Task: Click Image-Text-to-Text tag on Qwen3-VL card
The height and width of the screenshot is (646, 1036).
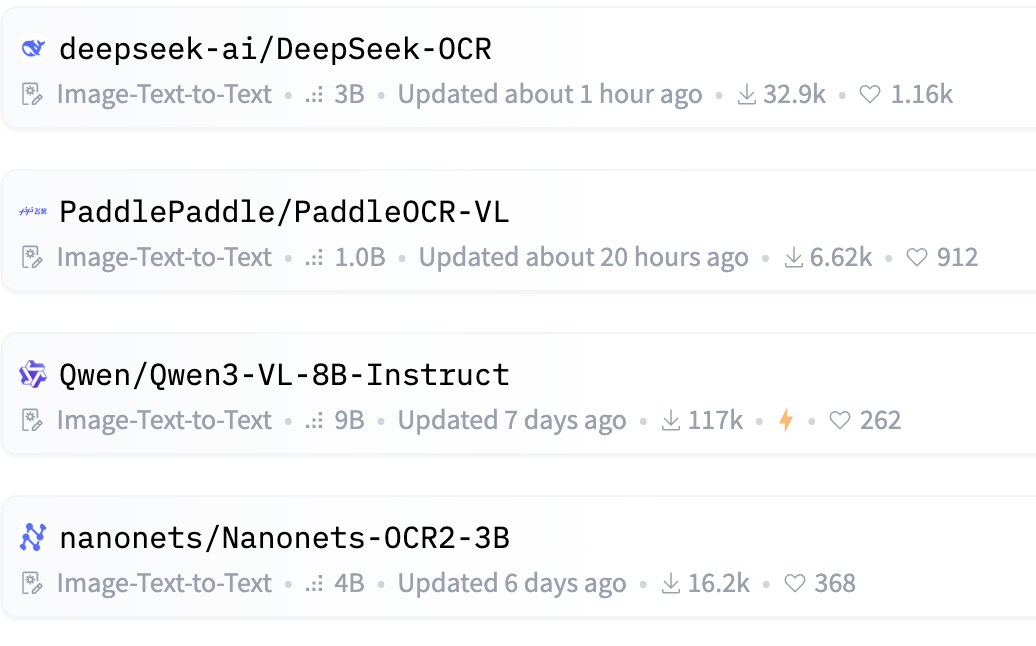Action: [x=164, y=420]
